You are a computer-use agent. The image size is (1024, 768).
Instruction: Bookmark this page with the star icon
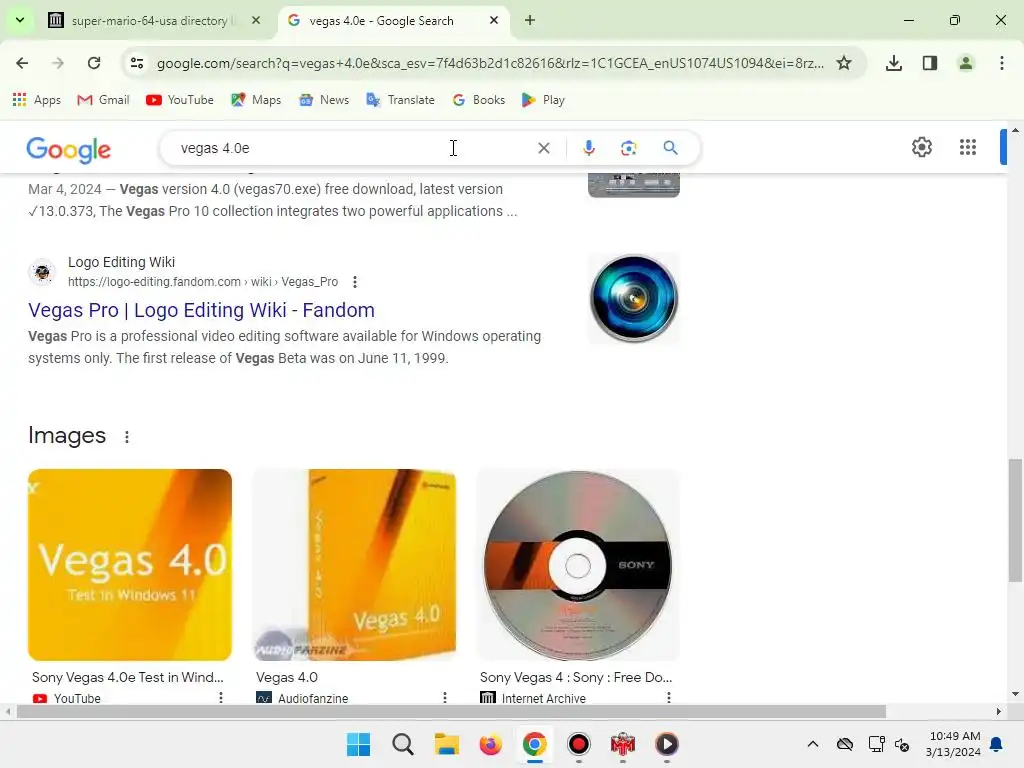[844, 63]
